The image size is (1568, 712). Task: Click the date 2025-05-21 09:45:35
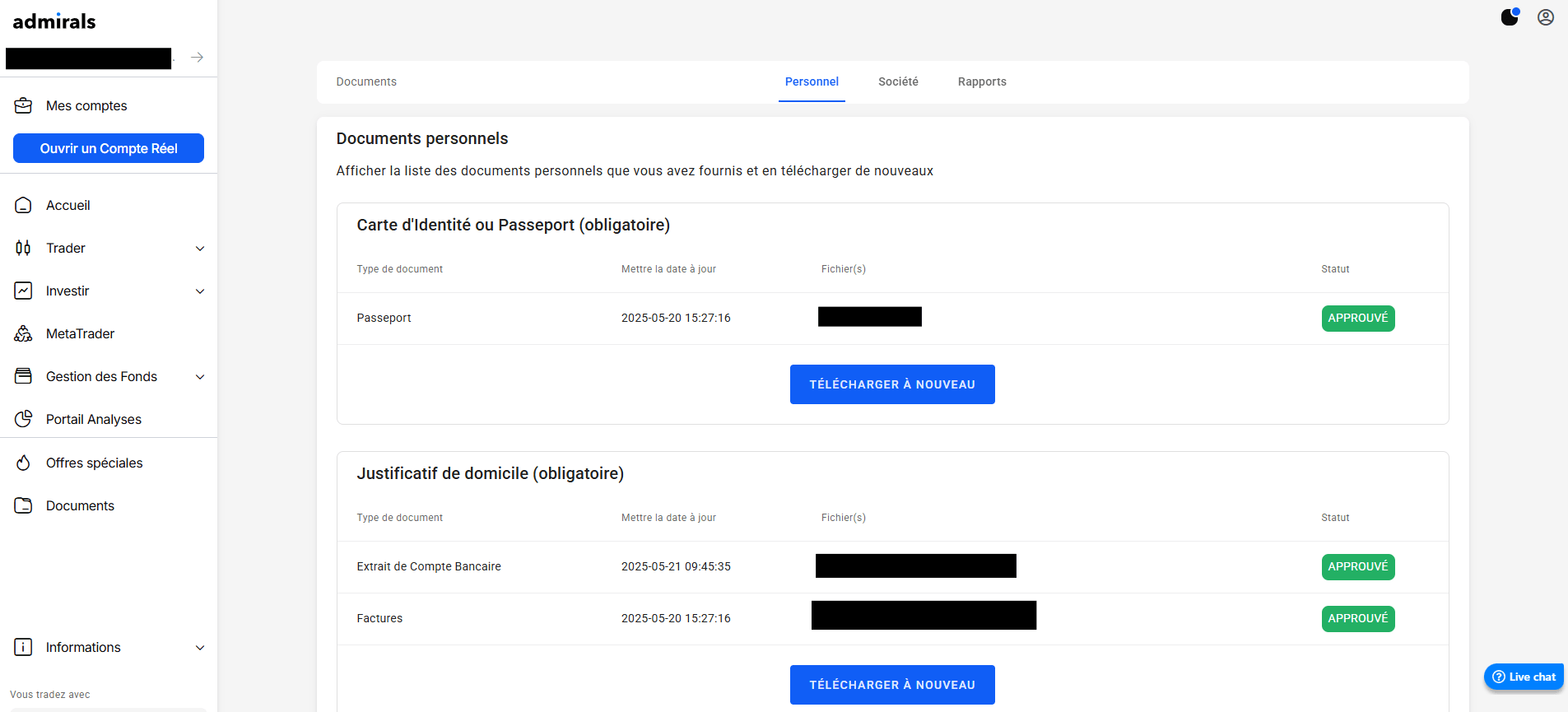676,566
